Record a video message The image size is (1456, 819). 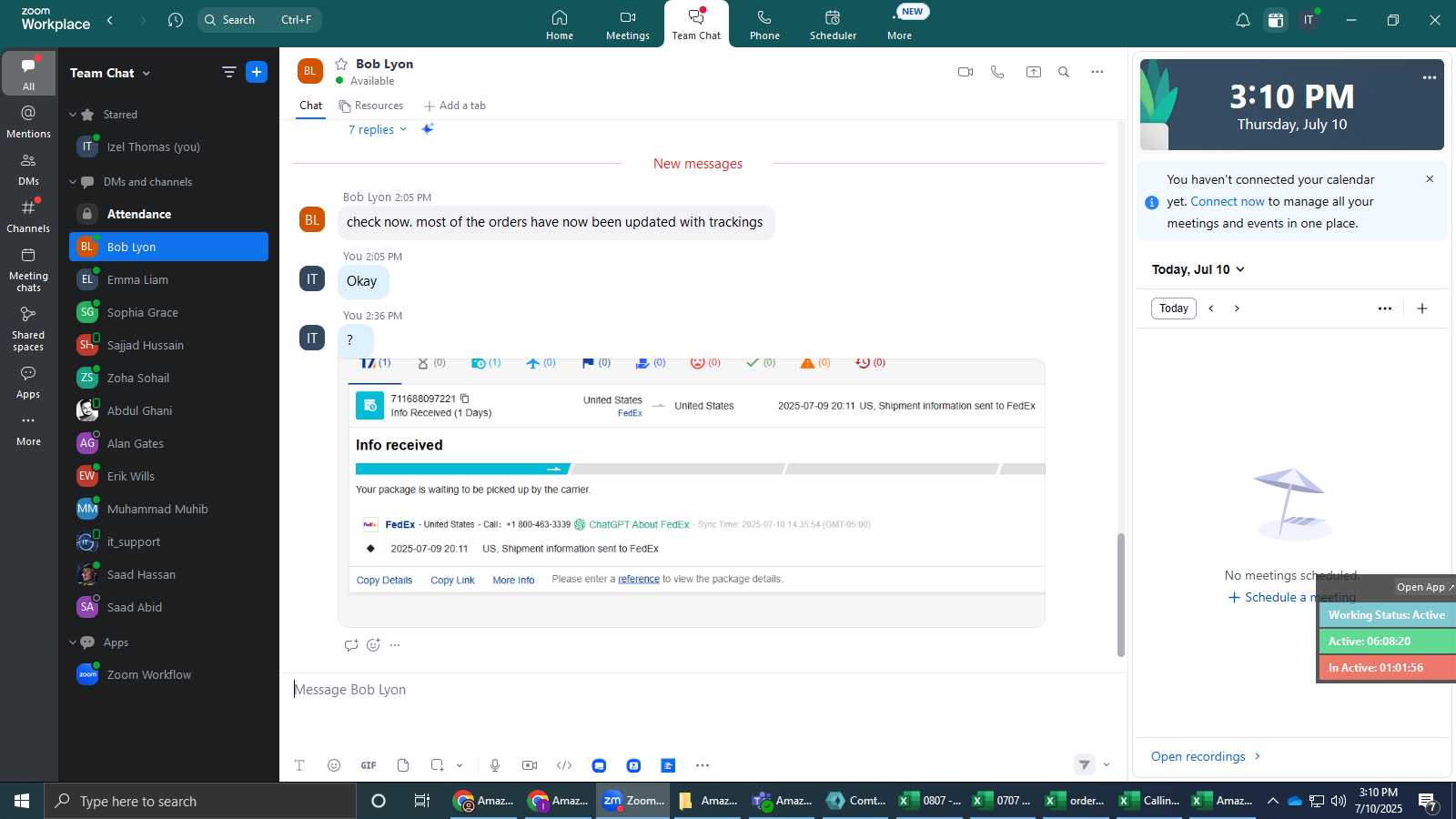tap(530, 765)
